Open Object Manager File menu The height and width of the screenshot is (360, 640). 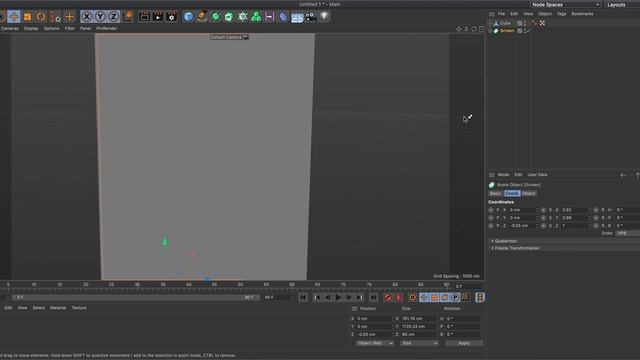pos(501,14)
